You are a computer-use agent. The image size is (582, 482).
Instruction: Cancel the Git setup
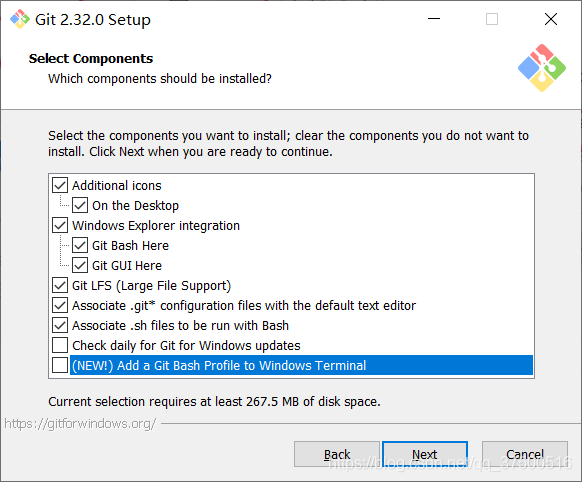(525, 454)
